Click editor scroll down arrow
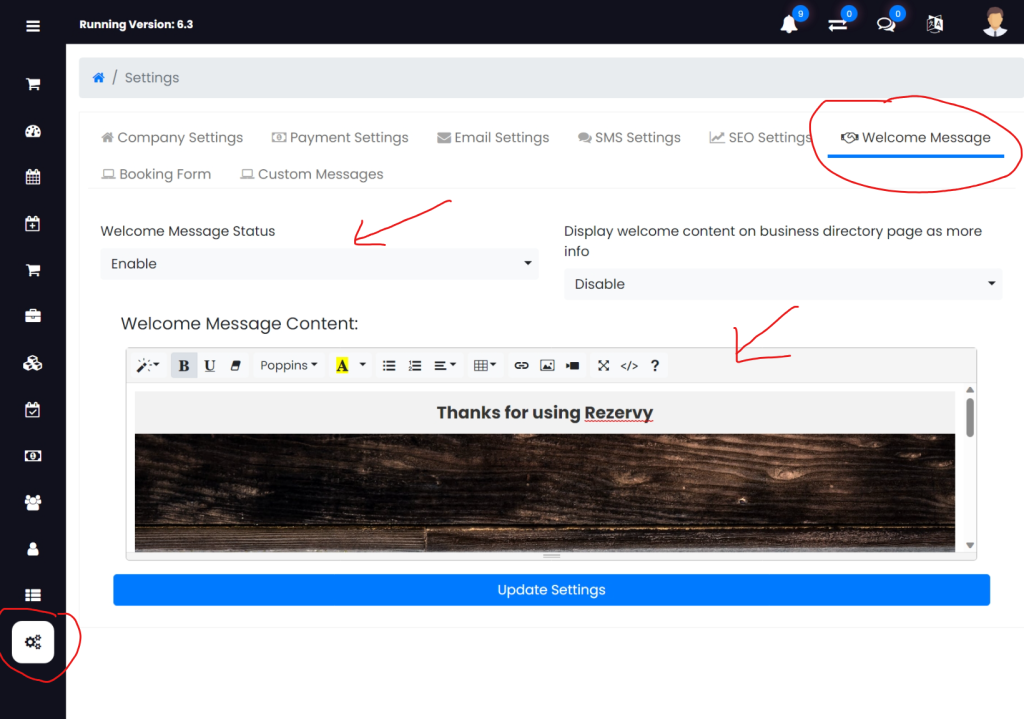The width and height of the screenshot is (1024, 719). [970, 545]
